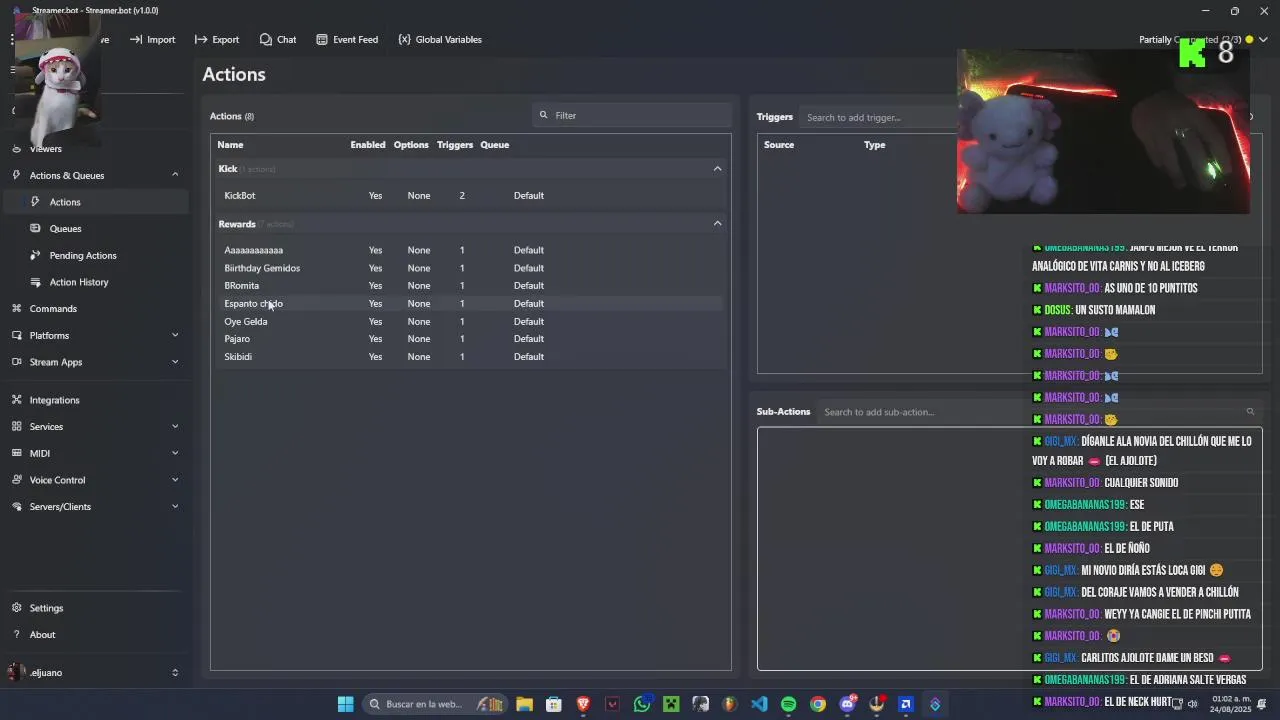Open Minecraft from the taskbar
The width and height of the screenshot is (1280, 720).
pos(671,704)
